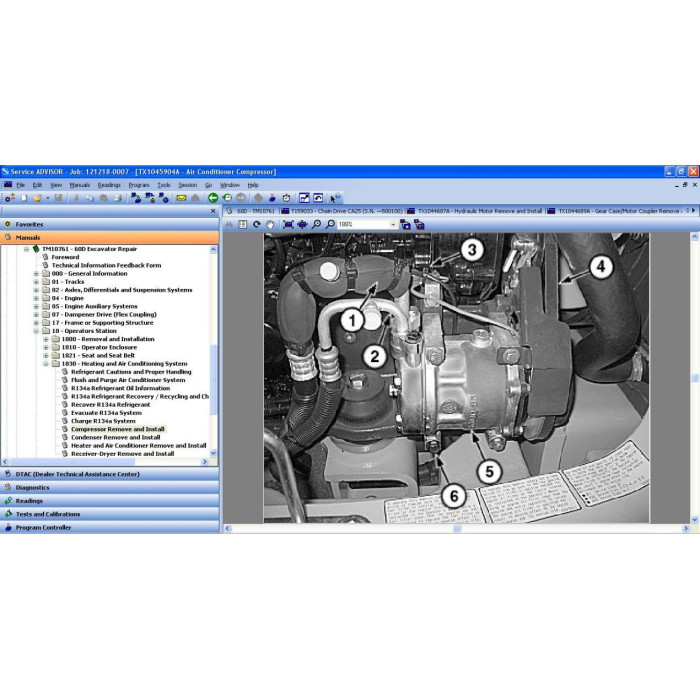Open the Readings menu
Screen dimensions: 700x700
[109, 185]
